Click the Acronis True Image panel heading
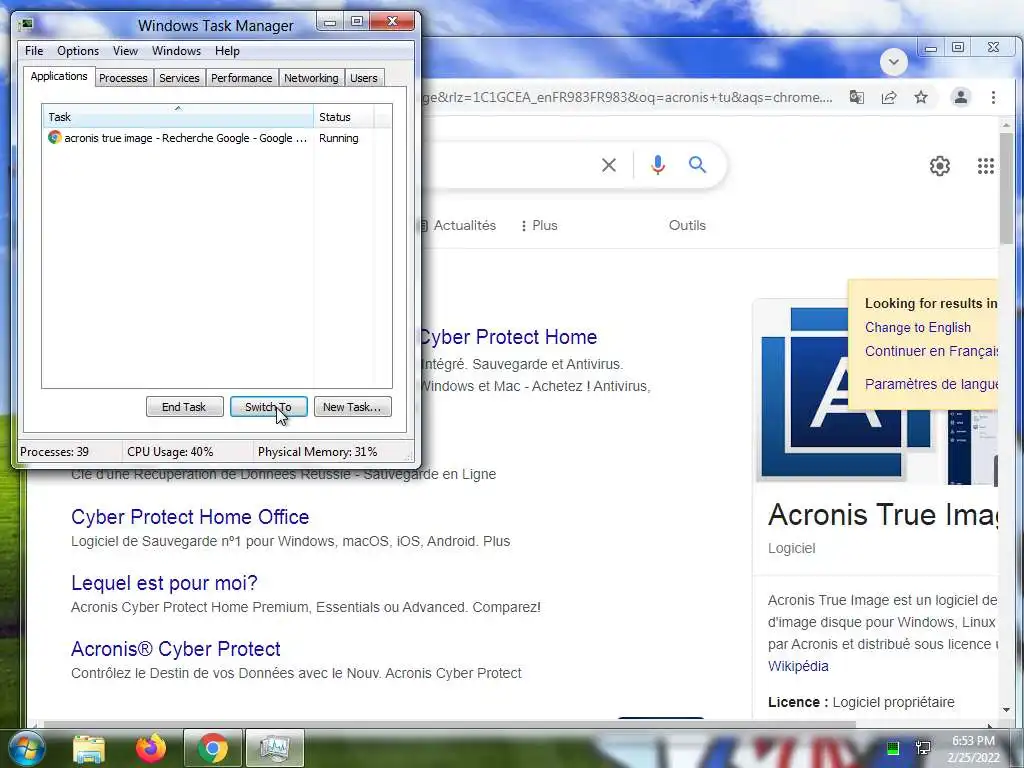 [883, 515]
